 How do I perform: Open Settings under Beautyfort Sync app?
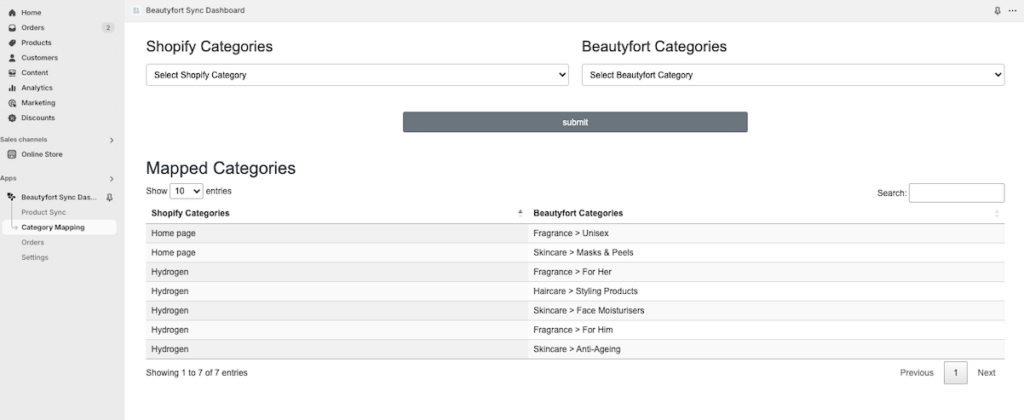(x=35, y=257)
